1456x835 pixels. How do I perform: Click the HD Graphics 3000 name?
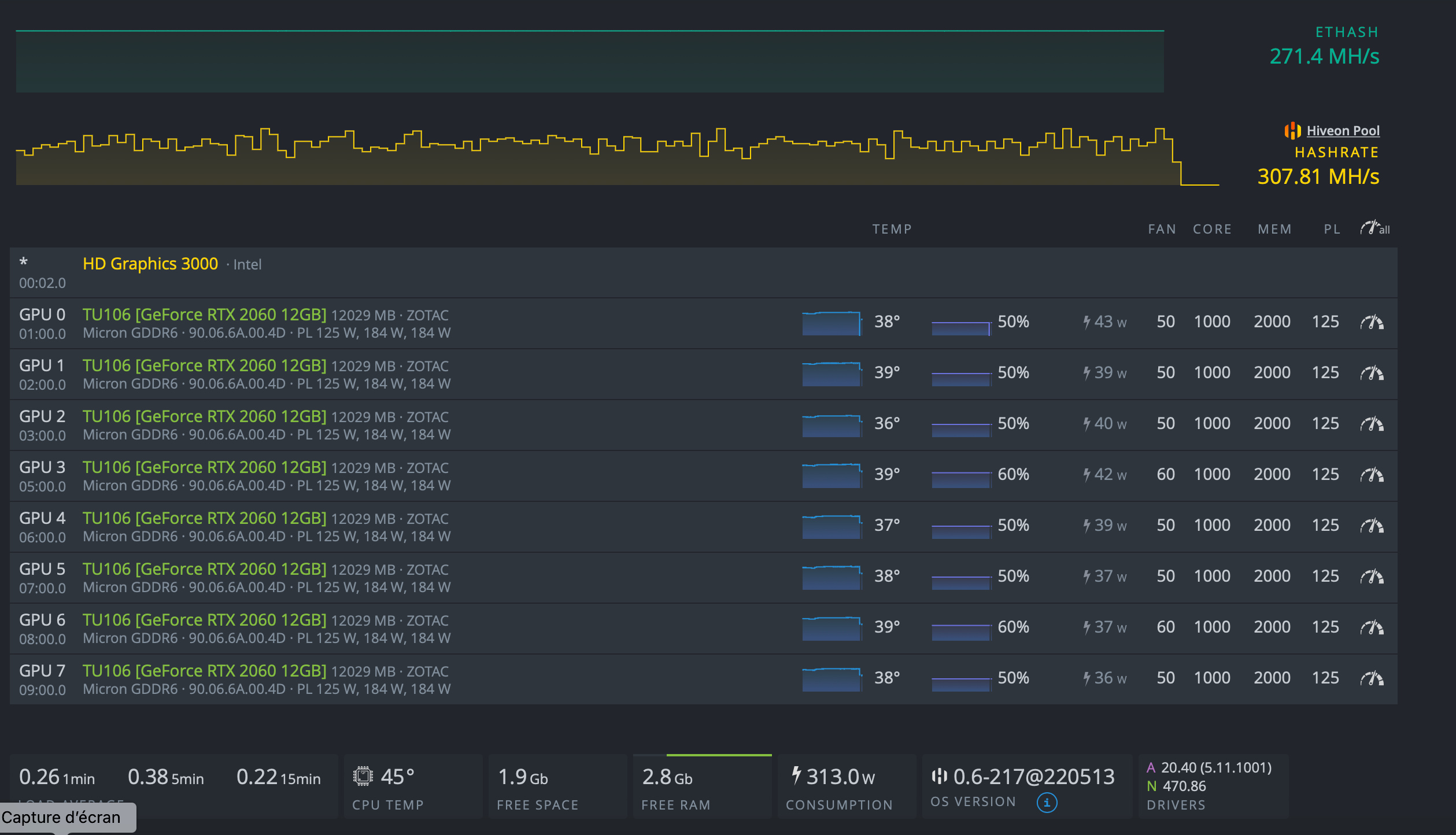[150, 264]
